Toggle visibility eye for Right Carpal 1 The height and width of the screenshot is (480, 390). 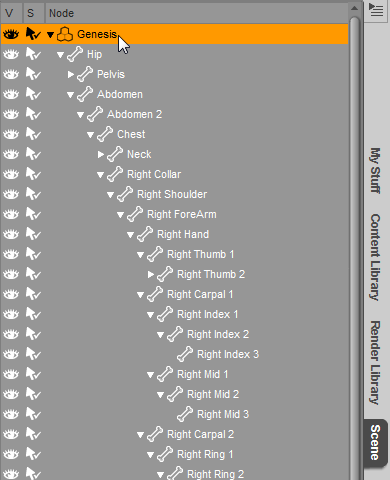(11, 294)
